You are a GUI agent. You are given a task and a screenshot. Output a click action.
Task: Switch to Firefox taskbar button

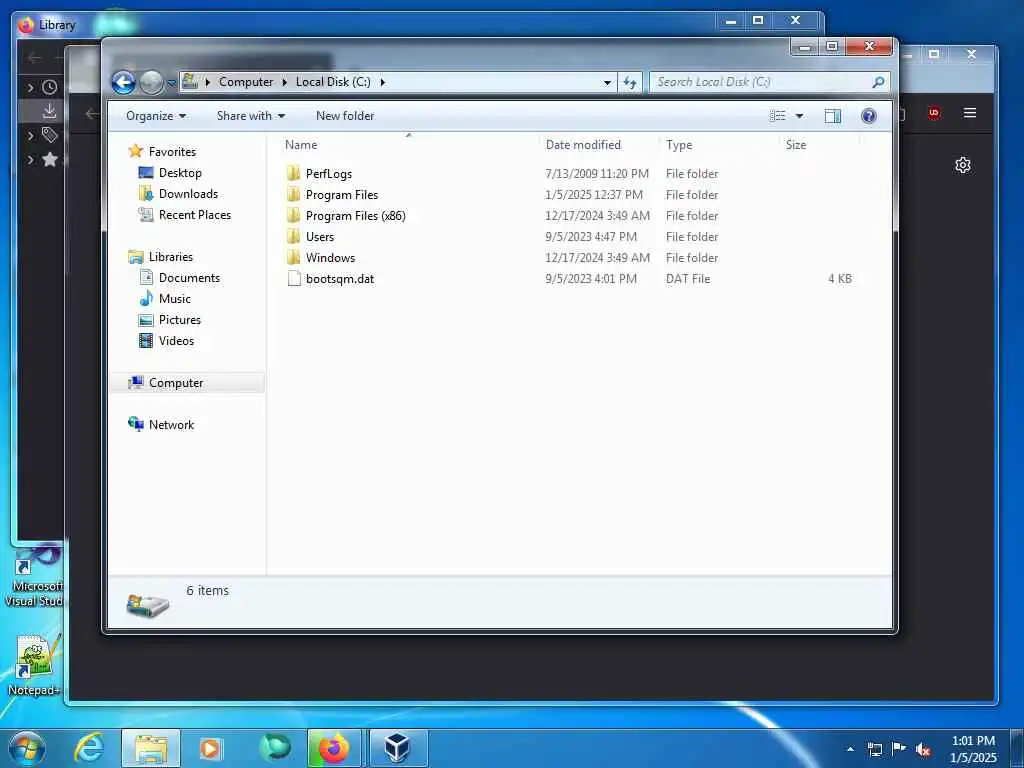[334, 748]
